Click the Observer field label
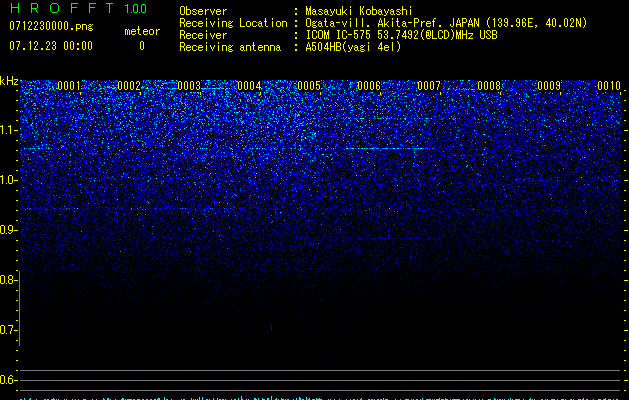 203,11
